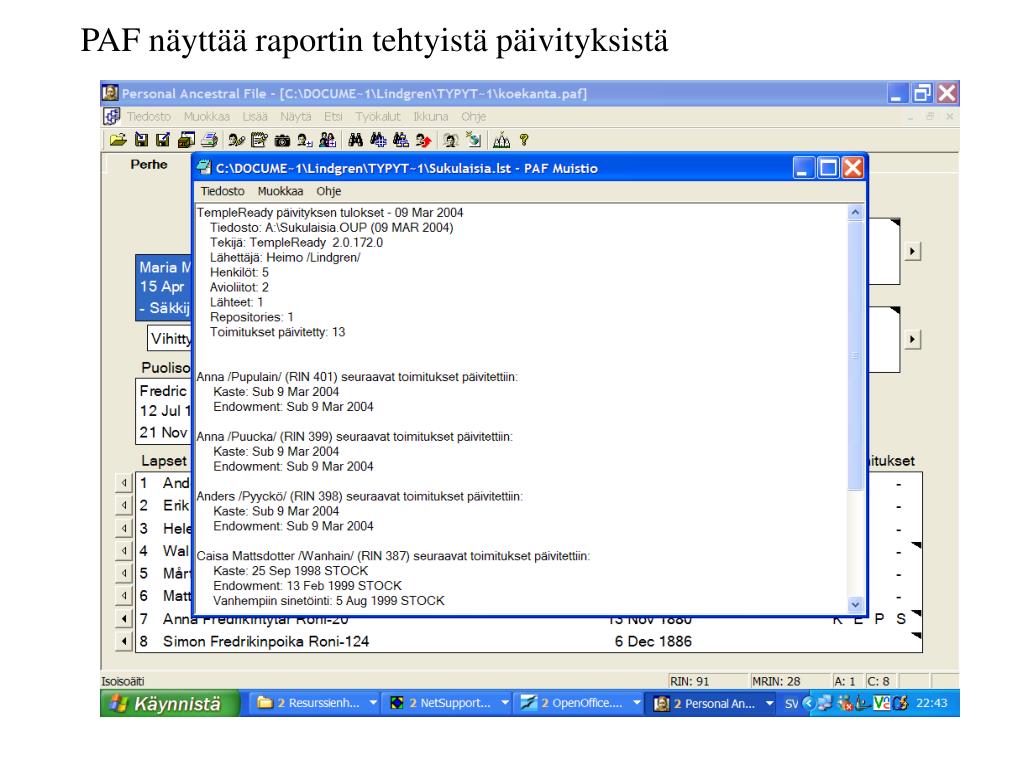Open Tiedosto menu in PAF Muistio window
This screenshot has width=1024, height=768.
[x=222, y=191]
